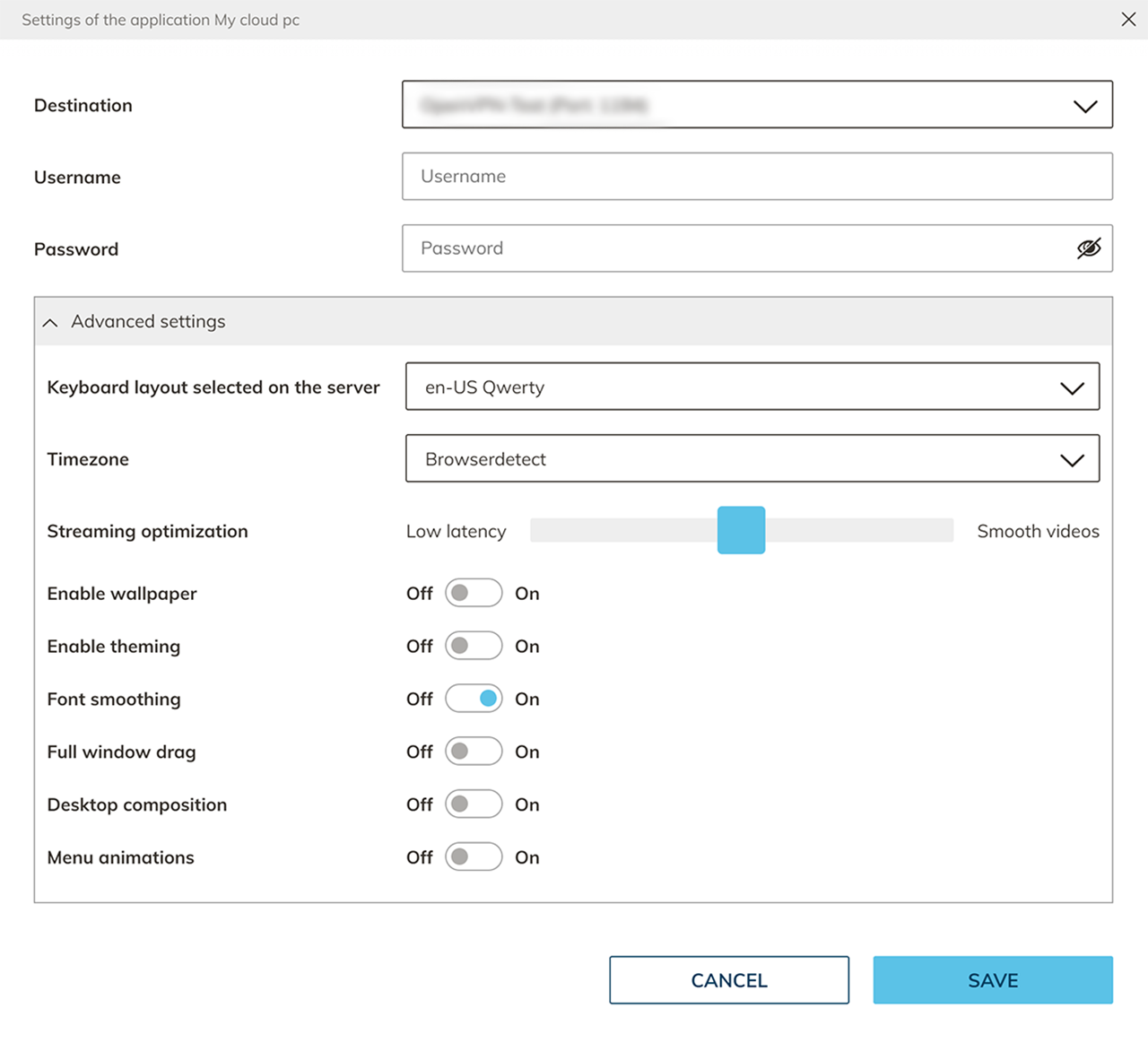Enable Menu animations
1148x1043 pixels.
coord(474,857)
